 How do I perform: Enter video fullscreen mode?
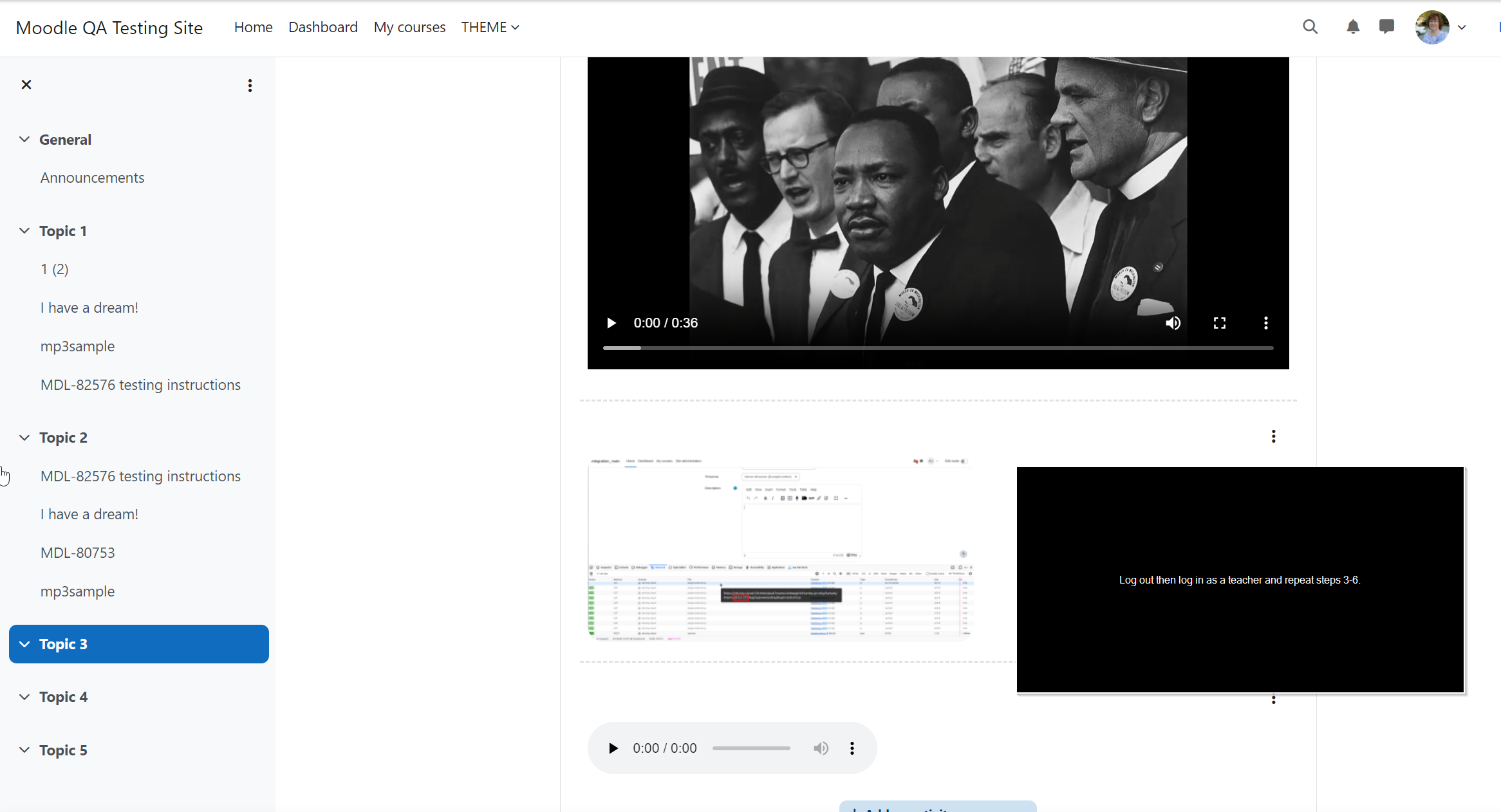click(x=1220, y=323)
